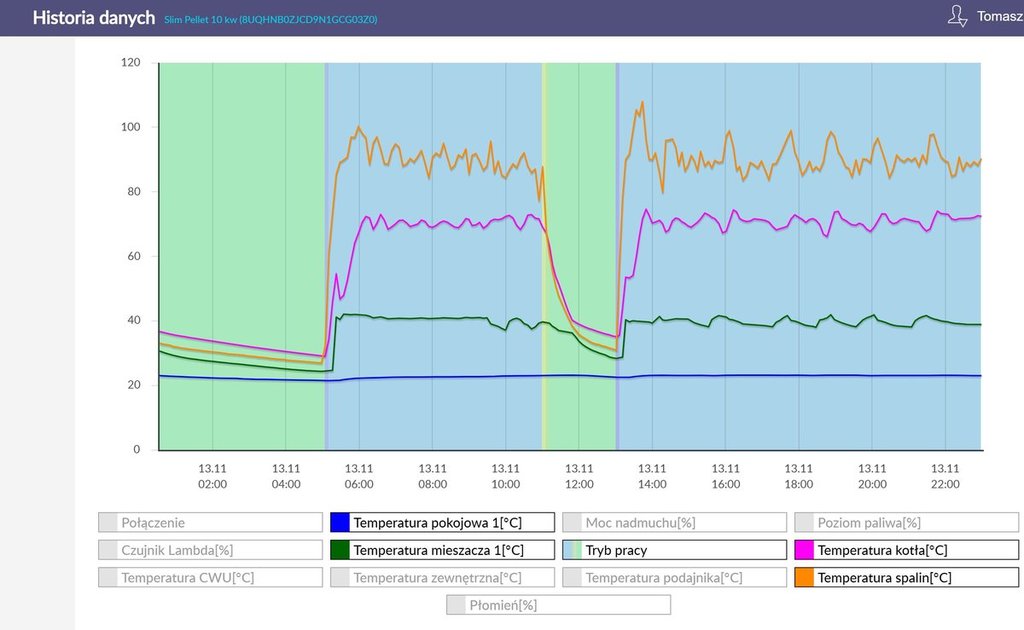1024x630 pixels.
Task: Click the magenta Temperatura kotła swatch
Action: point(804,550)
